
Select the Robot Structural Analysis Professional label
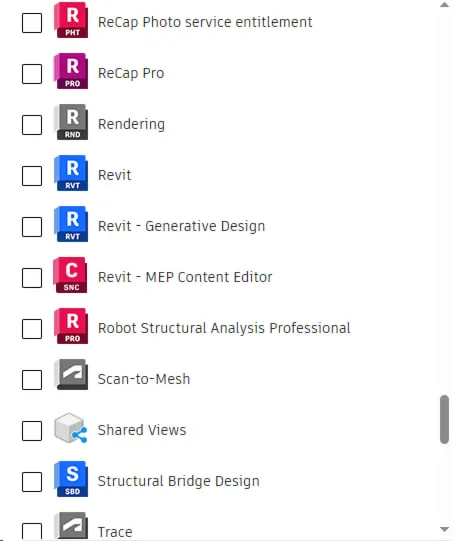tap(224, 328)
